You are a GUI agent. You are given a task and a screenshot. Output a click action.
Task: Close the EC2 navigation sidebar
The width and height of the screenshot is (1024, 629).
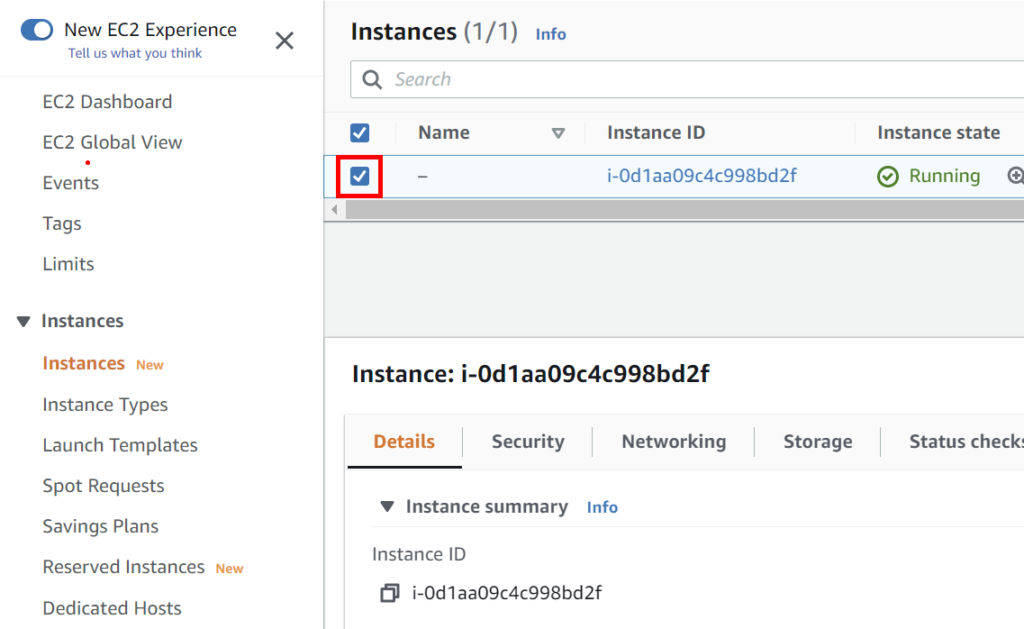(284, 40)
